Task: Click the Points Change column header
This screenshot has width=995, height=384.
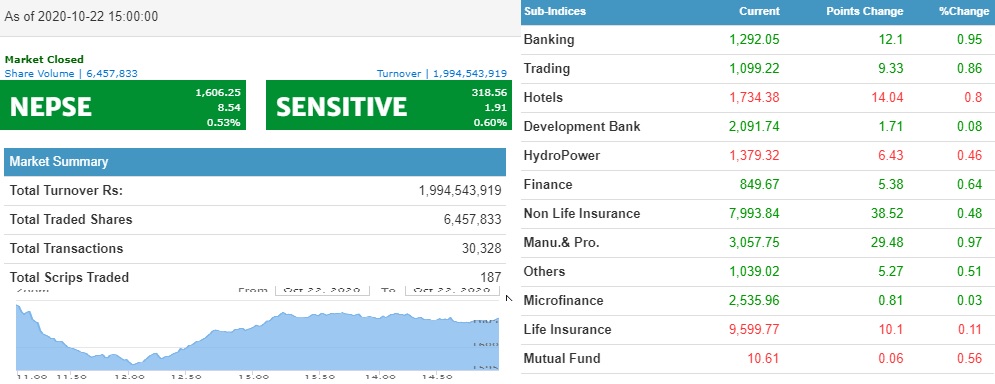Action: pos(864,11)
